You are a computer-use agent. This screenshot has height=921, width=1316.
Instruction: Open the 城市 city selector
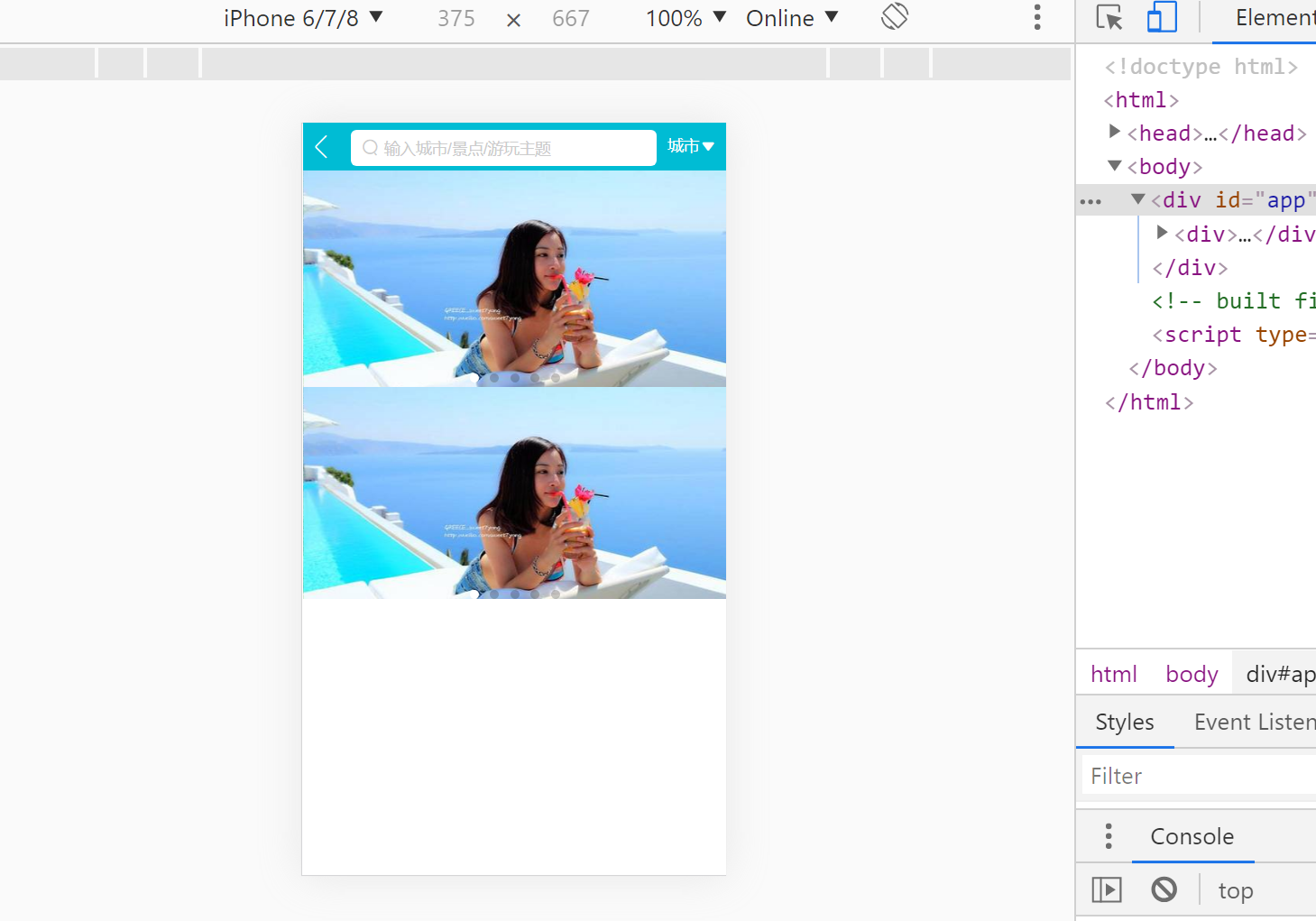click(691, 146)
